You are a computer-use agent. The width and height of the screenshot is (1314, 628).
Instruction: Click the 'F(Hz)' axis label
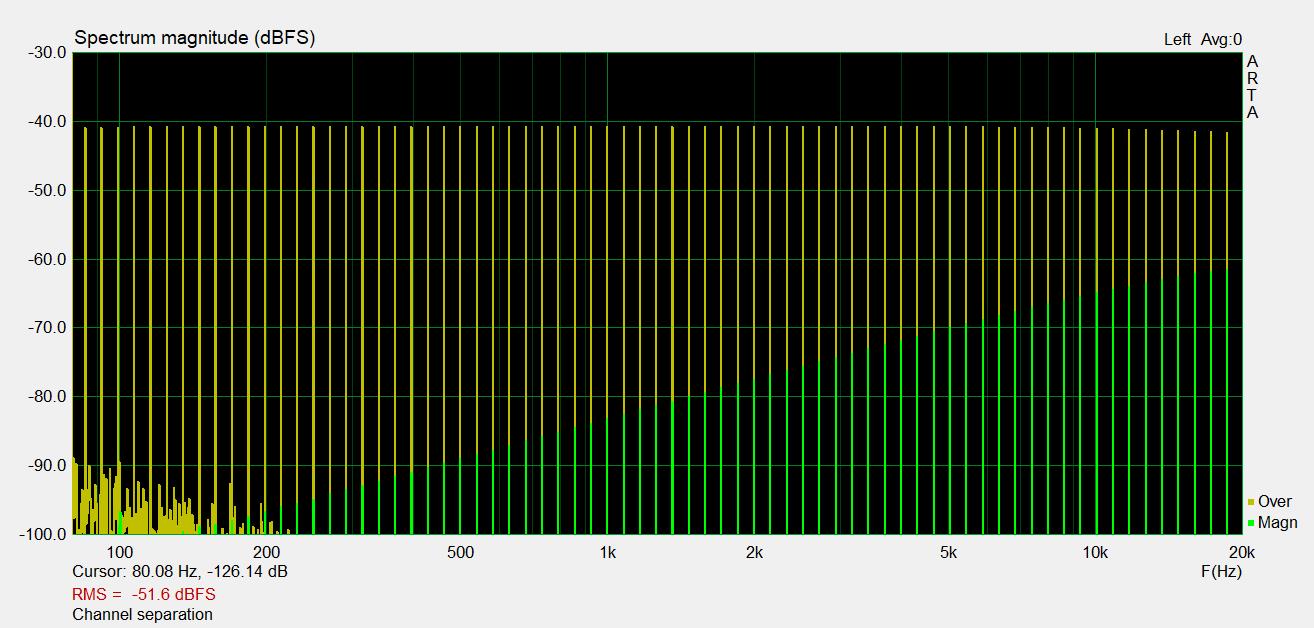pyautogui.click(x=1221, y=572)
